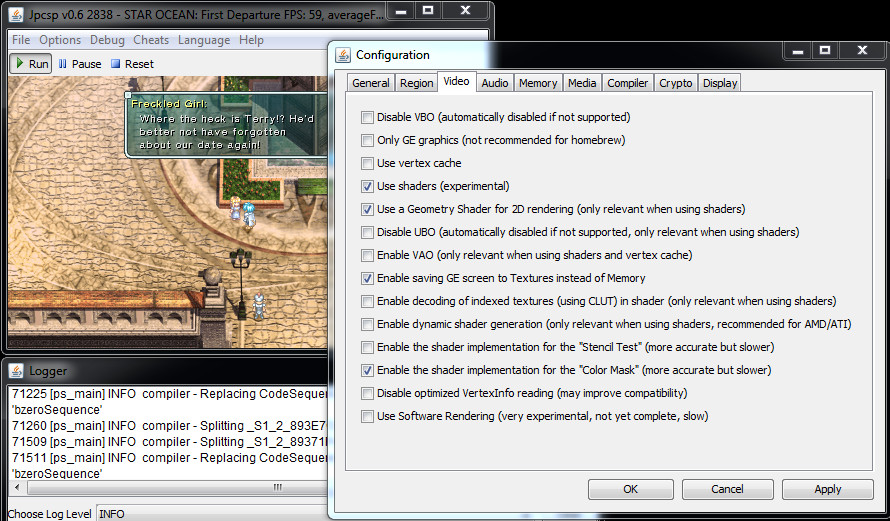890x521 pixels.
Task: Enable Use vertex cache option
Action: (x=368, y=163)
